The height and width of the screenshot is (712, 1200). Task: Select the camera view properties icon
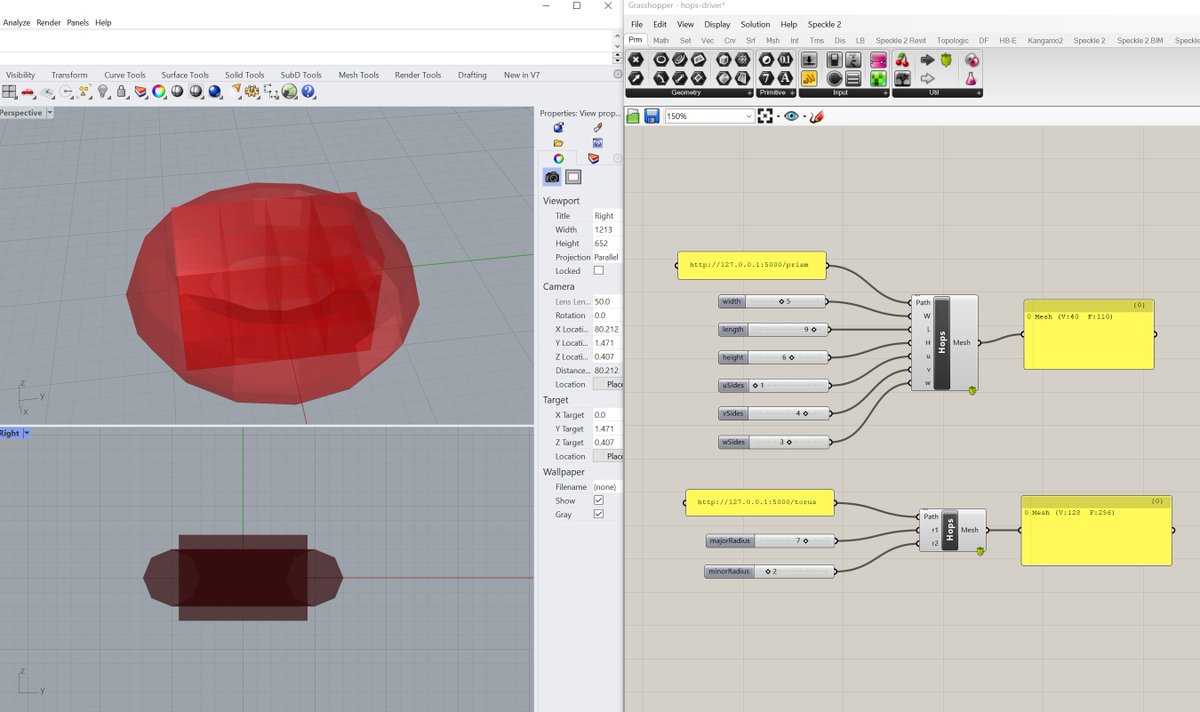click(552, 177)
